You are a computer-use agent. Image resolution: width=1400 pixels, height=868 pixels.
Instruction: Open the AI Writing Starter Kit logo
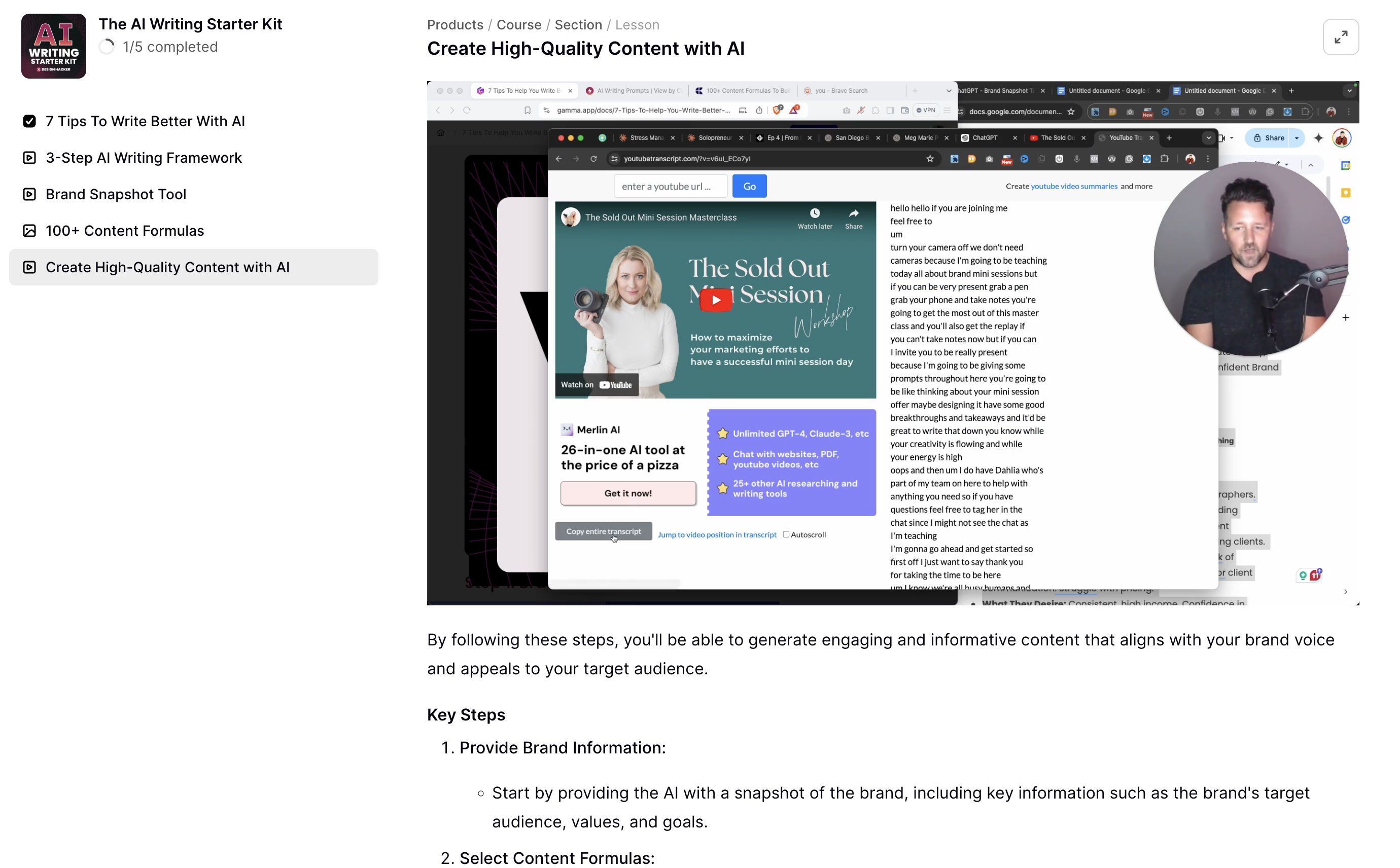53,46
